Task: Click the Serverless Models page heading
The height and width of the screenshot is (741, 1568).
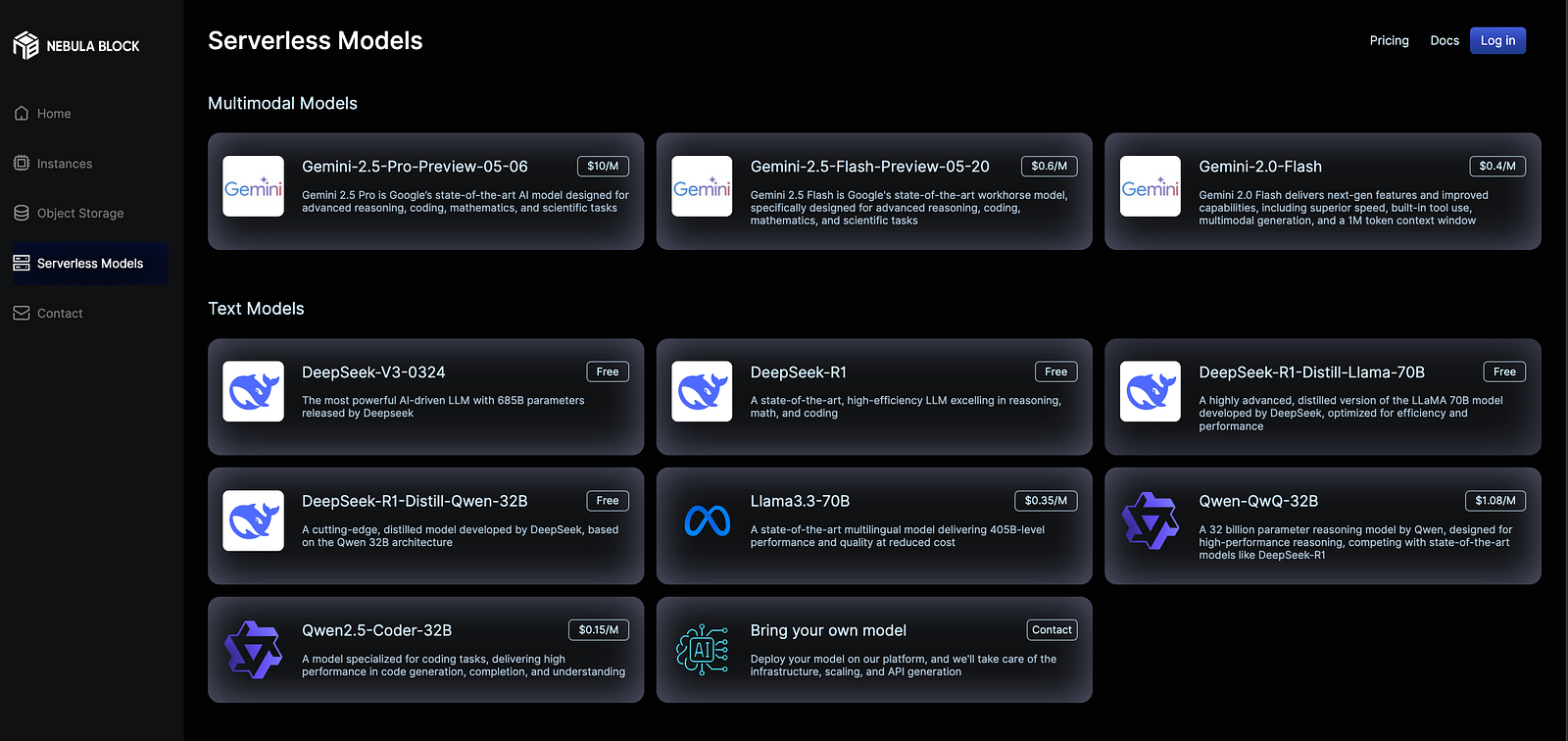Action: 316,40
